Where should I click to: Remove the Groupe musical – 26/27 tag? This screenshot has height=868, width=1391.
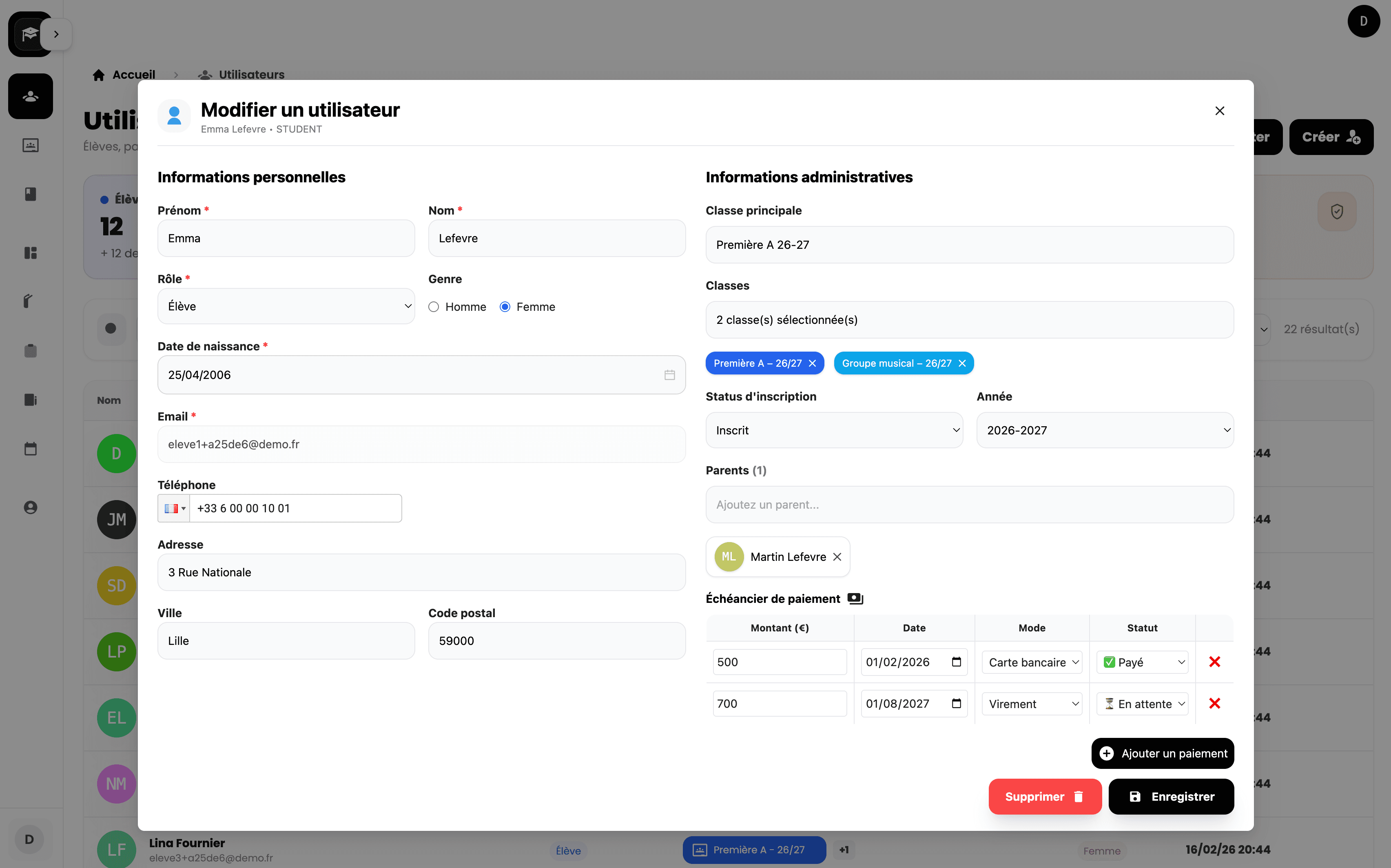[x=962, y=363]
